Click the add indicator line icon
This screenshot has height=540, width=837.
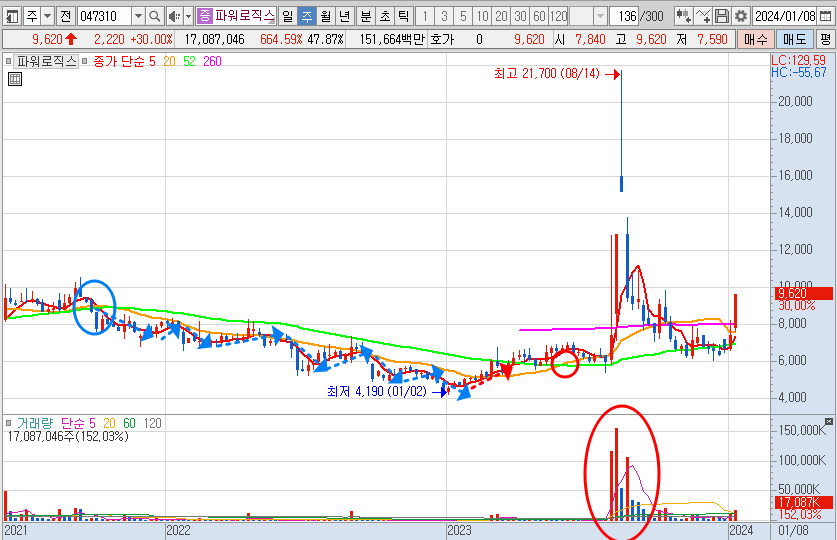pyautogui.click(x=703, y=16)
